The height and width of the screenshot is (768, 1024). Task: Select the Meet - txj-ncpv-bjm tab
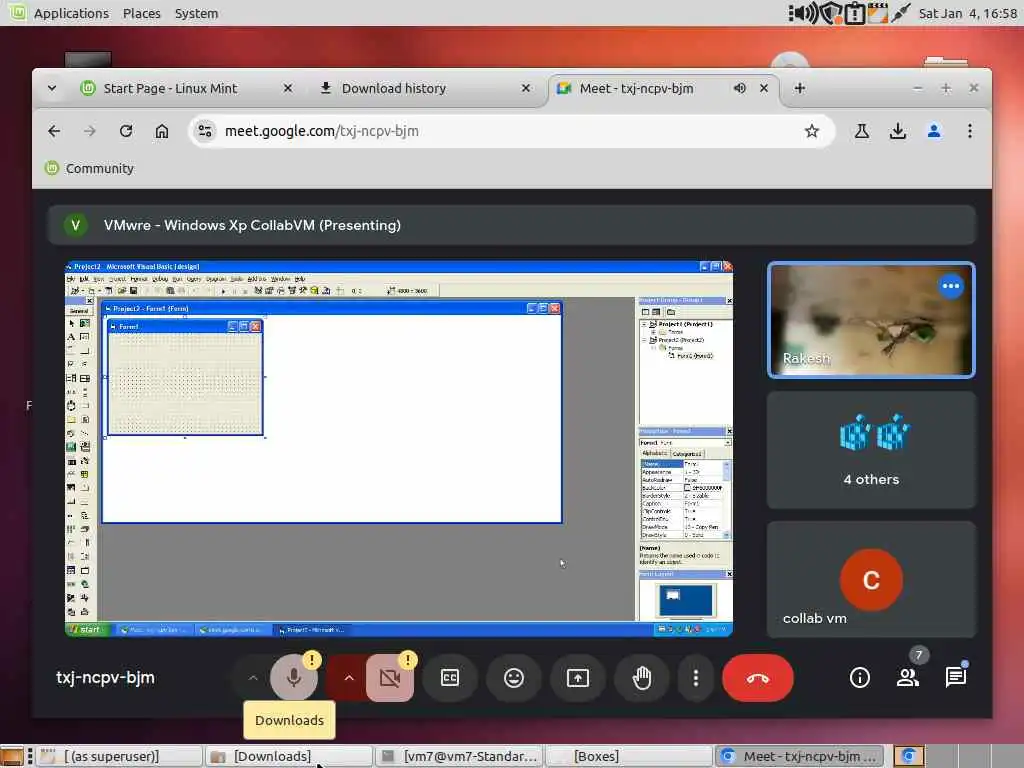click(637, 88)
